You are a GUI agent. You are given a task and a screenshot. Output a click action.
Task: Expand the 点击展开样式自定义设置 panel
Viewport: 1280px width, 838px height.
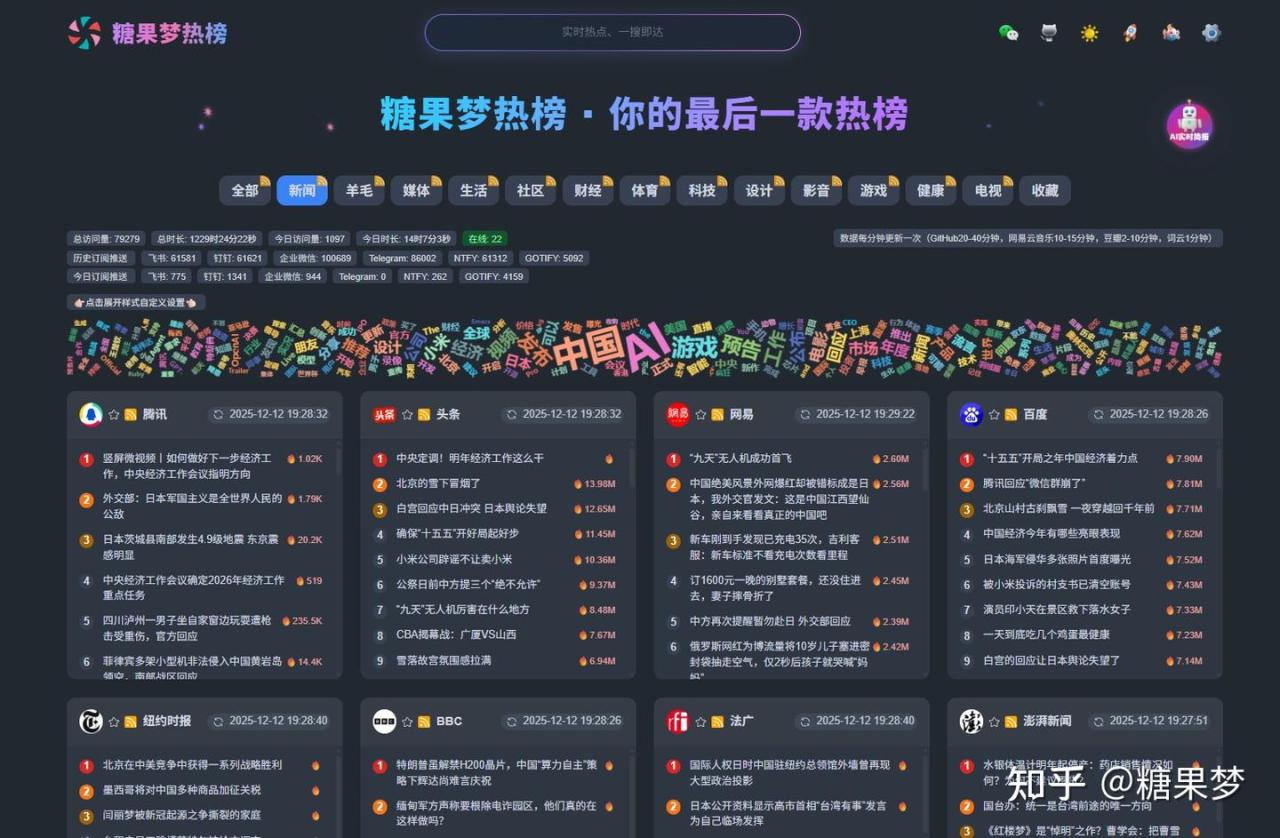click(136, 302)
